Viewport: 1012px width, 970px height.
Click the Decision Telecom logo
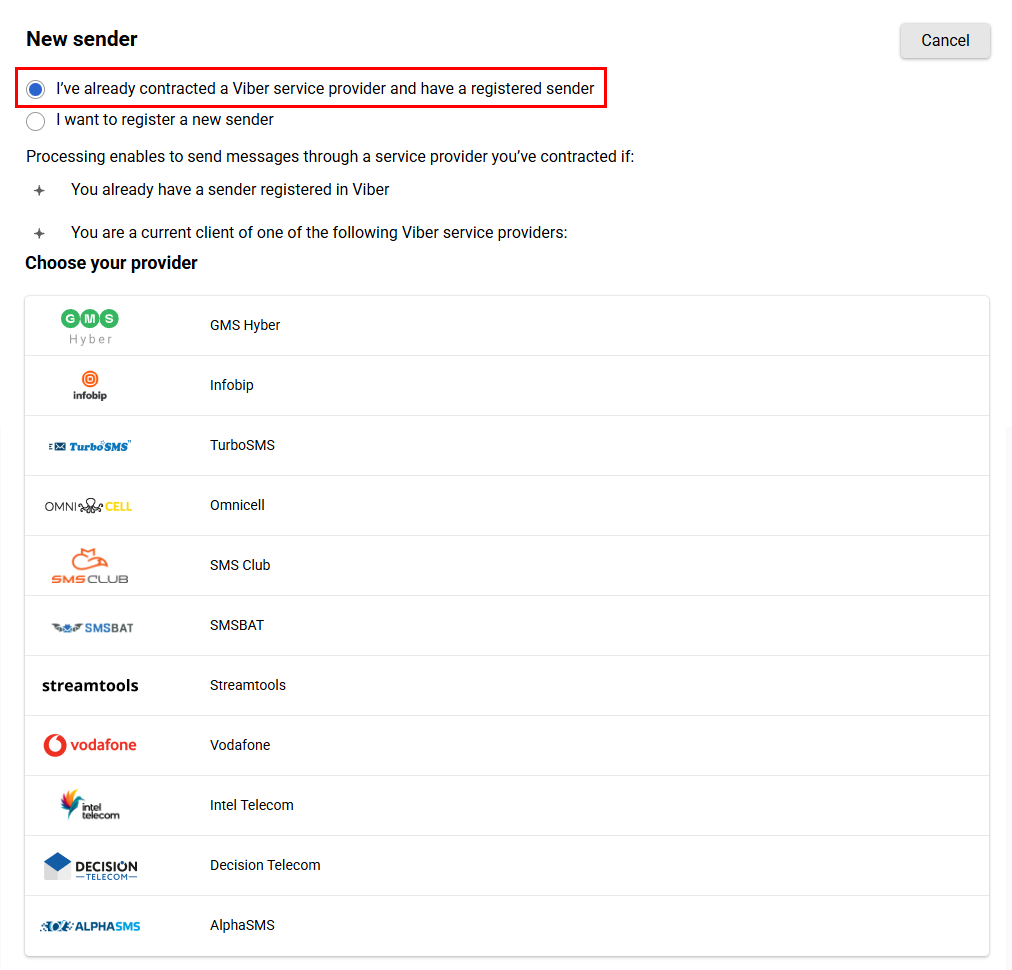click(x=90, y=866)
